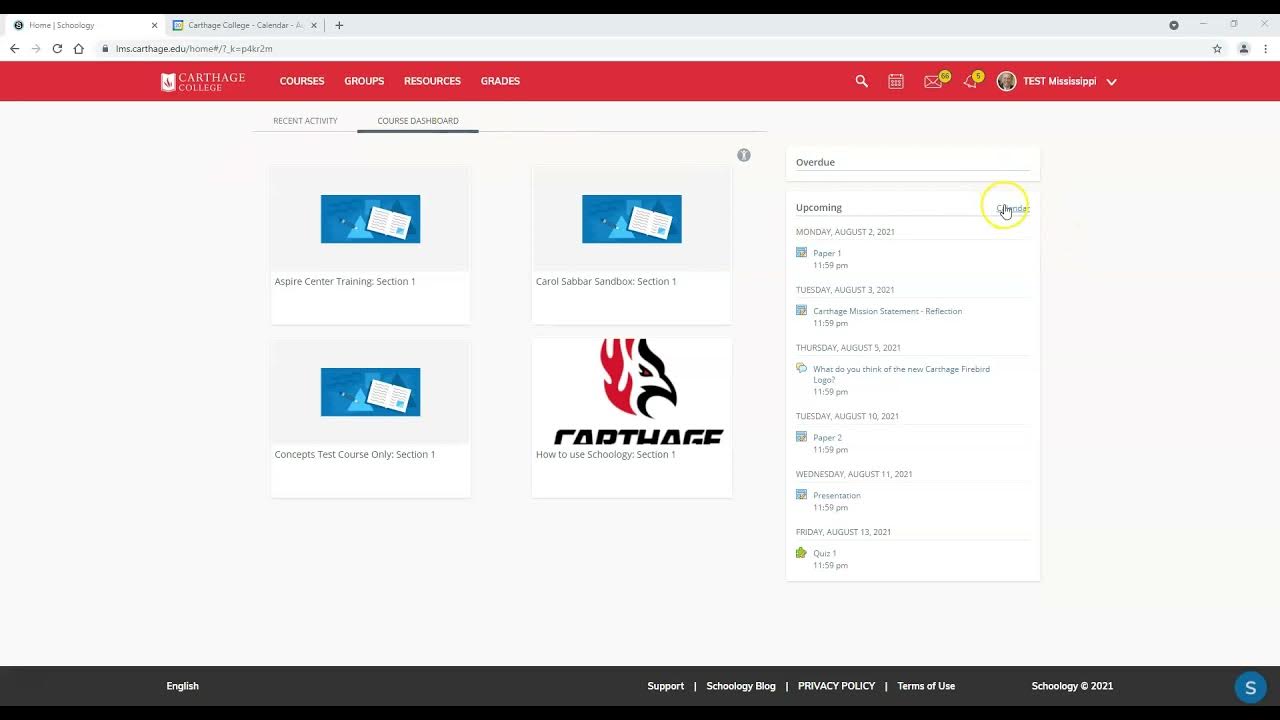Open Carol Sabbar Sandbox course thumbnail
Screen dimensions: 1280x720
[631, 219]
